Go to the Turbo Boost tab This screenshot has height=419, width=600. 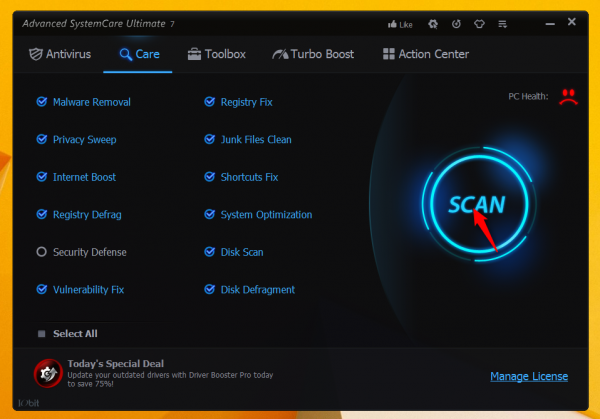click(x=313, y=54)
